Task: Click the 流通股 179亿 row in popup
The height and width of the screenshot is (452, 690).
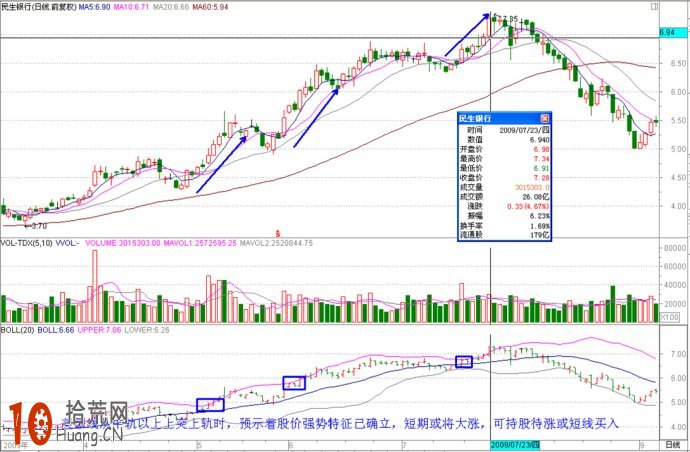Action: (x=504, y=235)
